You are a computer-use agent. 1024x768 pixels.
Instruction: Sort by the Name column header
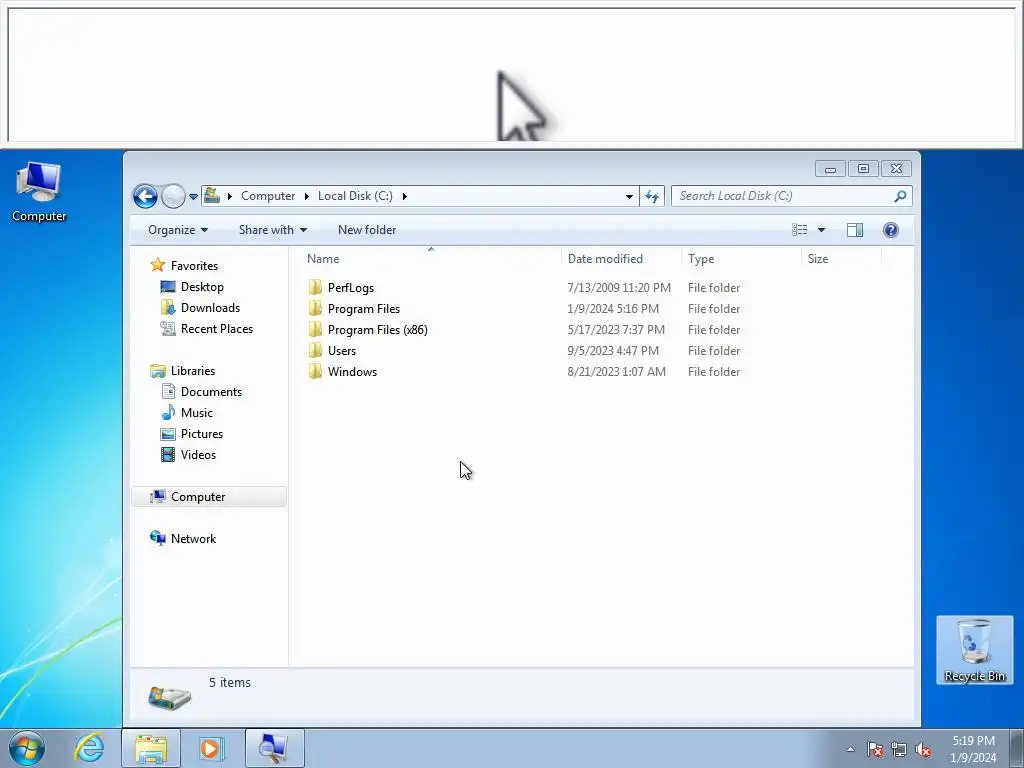tap(431, 259)
